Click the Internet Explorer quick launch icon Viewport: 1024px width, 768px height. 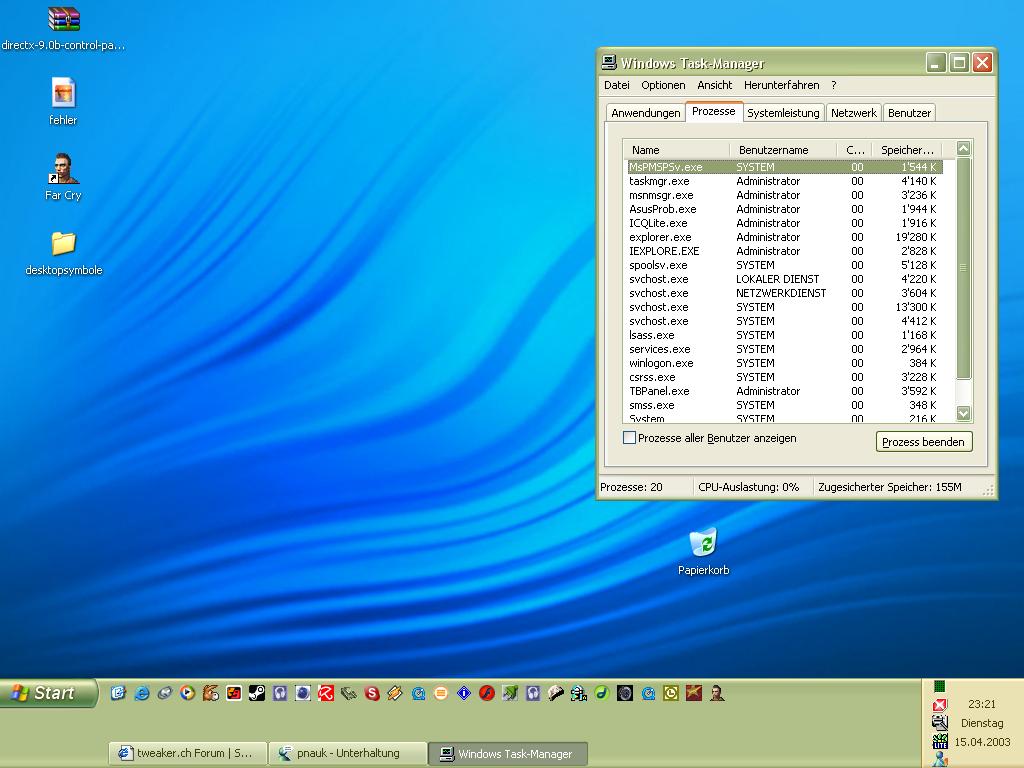pos(142,692)
